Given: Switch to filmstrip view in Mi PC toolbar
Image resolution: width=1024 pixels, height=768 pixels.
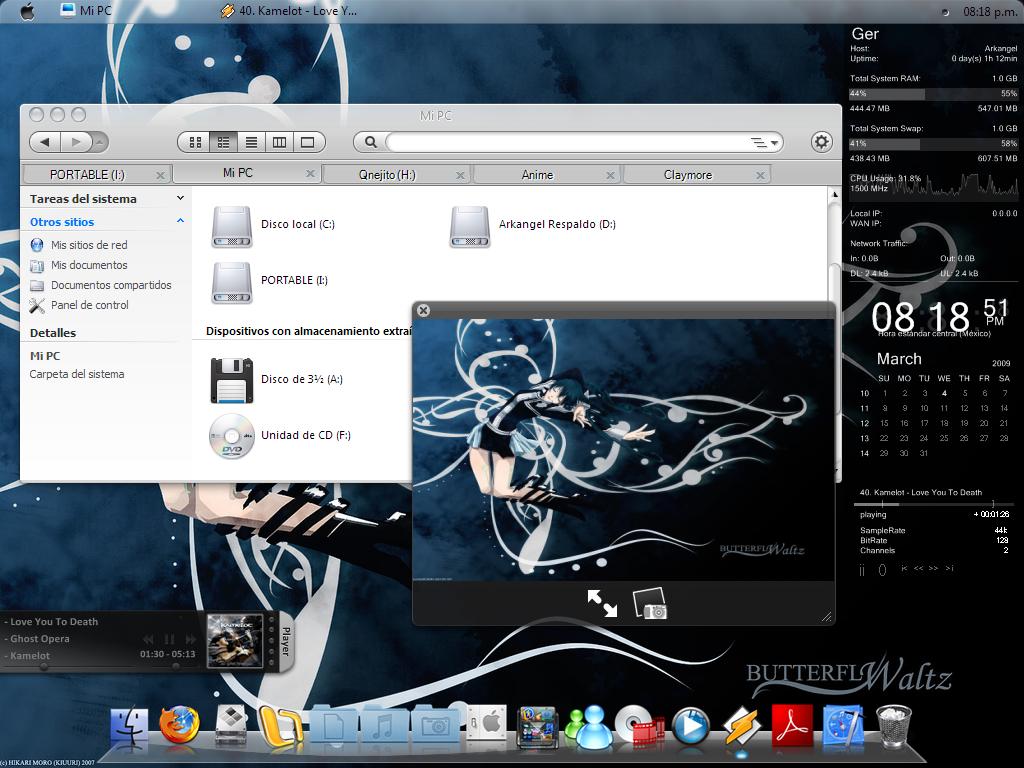Looking at the screenshot, I should coord(308,142).
